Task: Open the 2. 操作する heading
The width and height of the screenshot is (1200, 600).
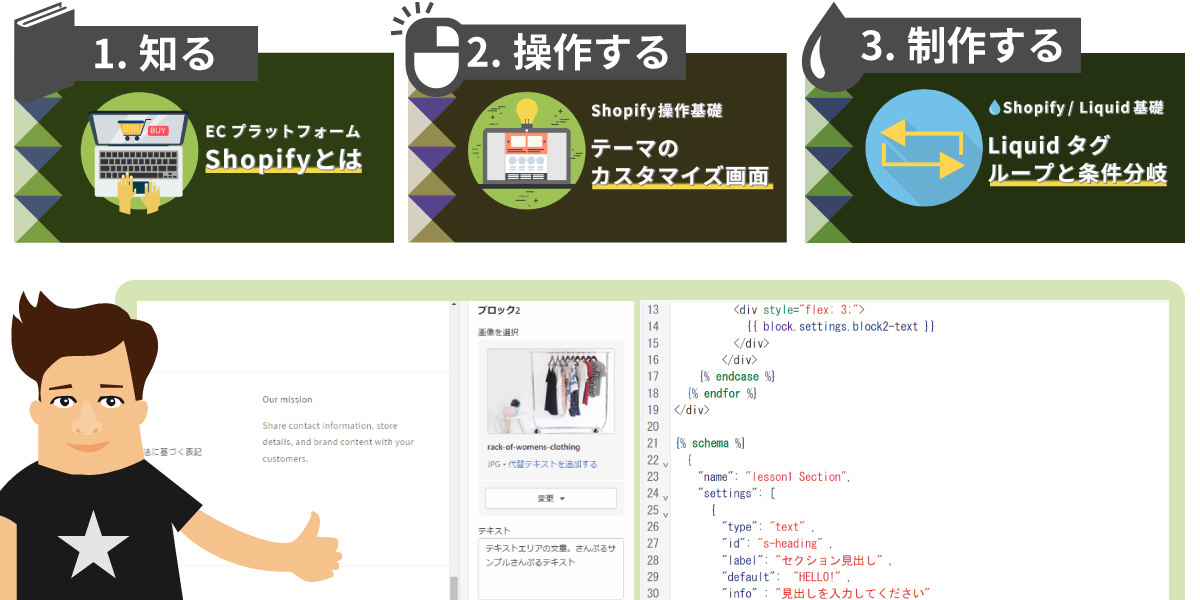Action: tap(567, 53)
